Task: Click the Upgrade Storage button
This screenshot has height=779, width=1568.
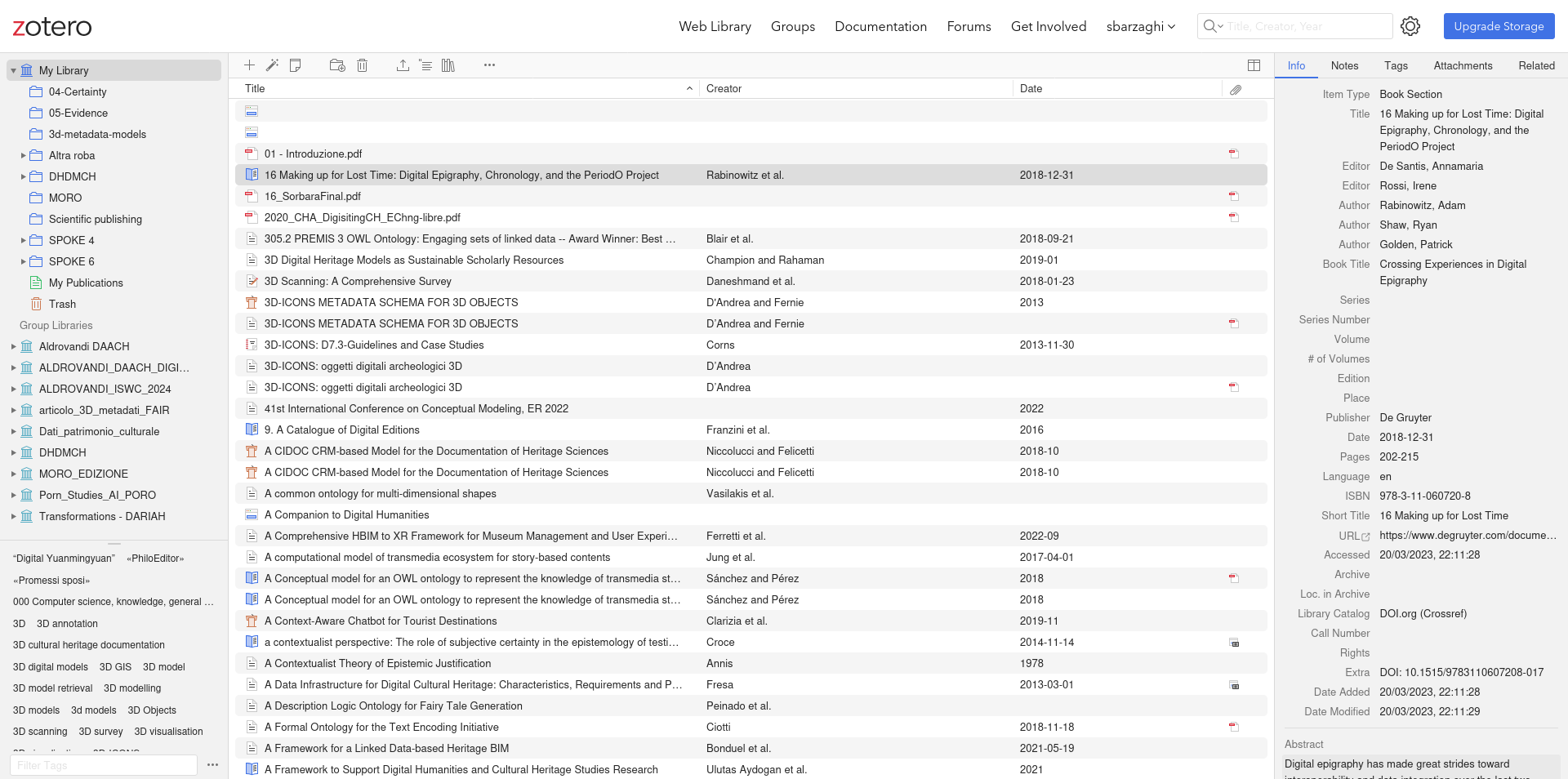Action: click(x=1499, y=26)
